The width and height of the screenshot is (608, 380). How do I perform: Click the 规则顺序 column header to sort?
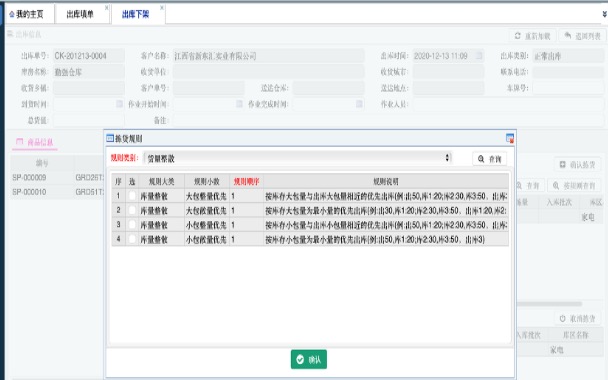click(247, 181)
